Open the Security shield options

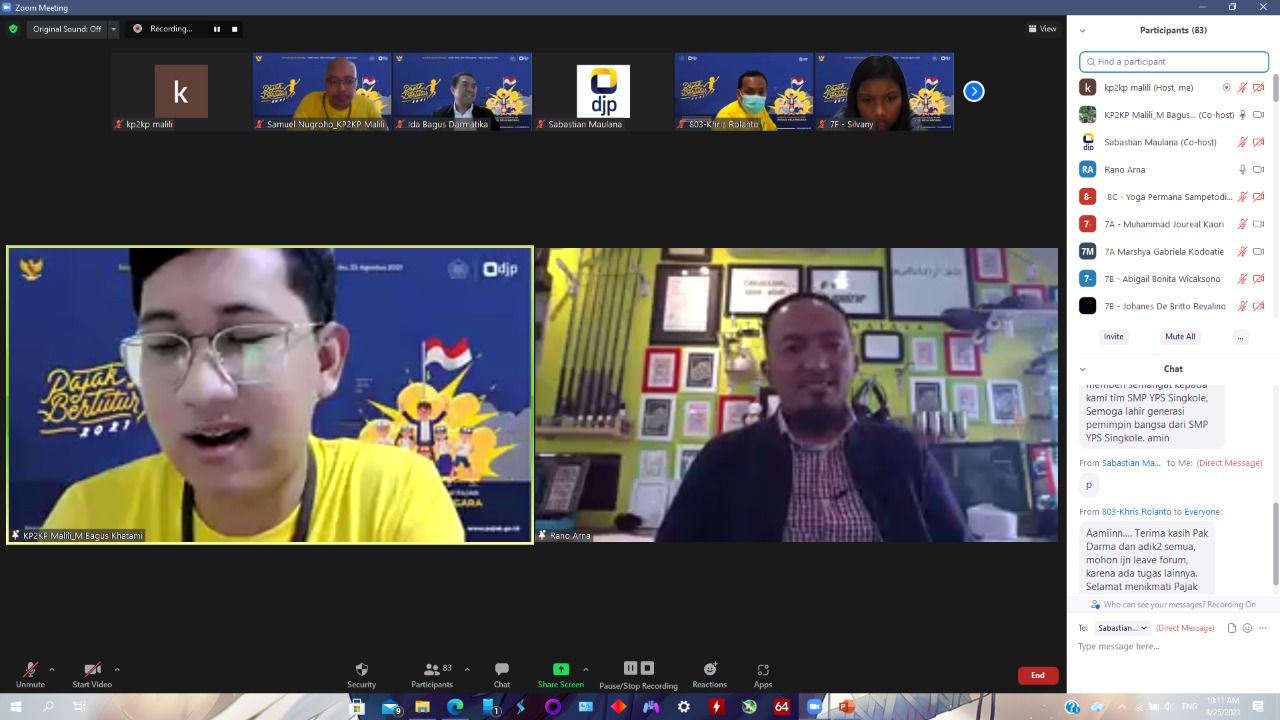[361, 670]
